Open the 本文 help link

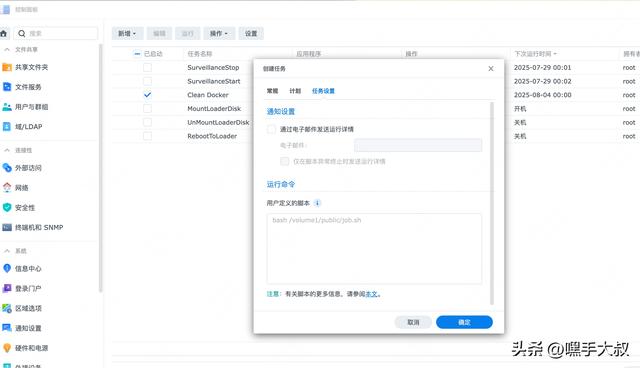(371, 294)
